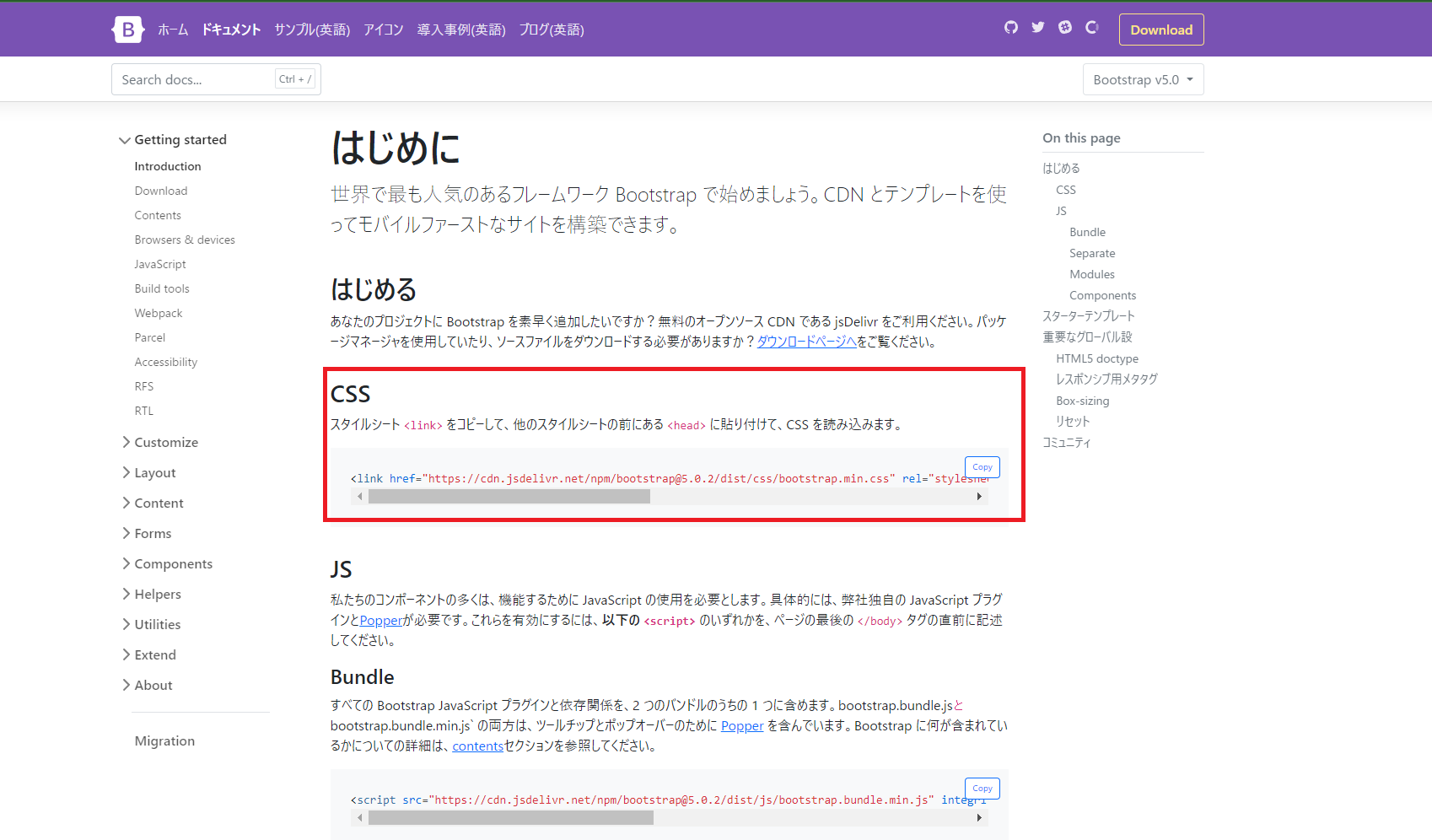Jump to レスポンシブ用メタタグ in On this page
This screenshot has height=840, width=1432.
[x=1106, y=380]
